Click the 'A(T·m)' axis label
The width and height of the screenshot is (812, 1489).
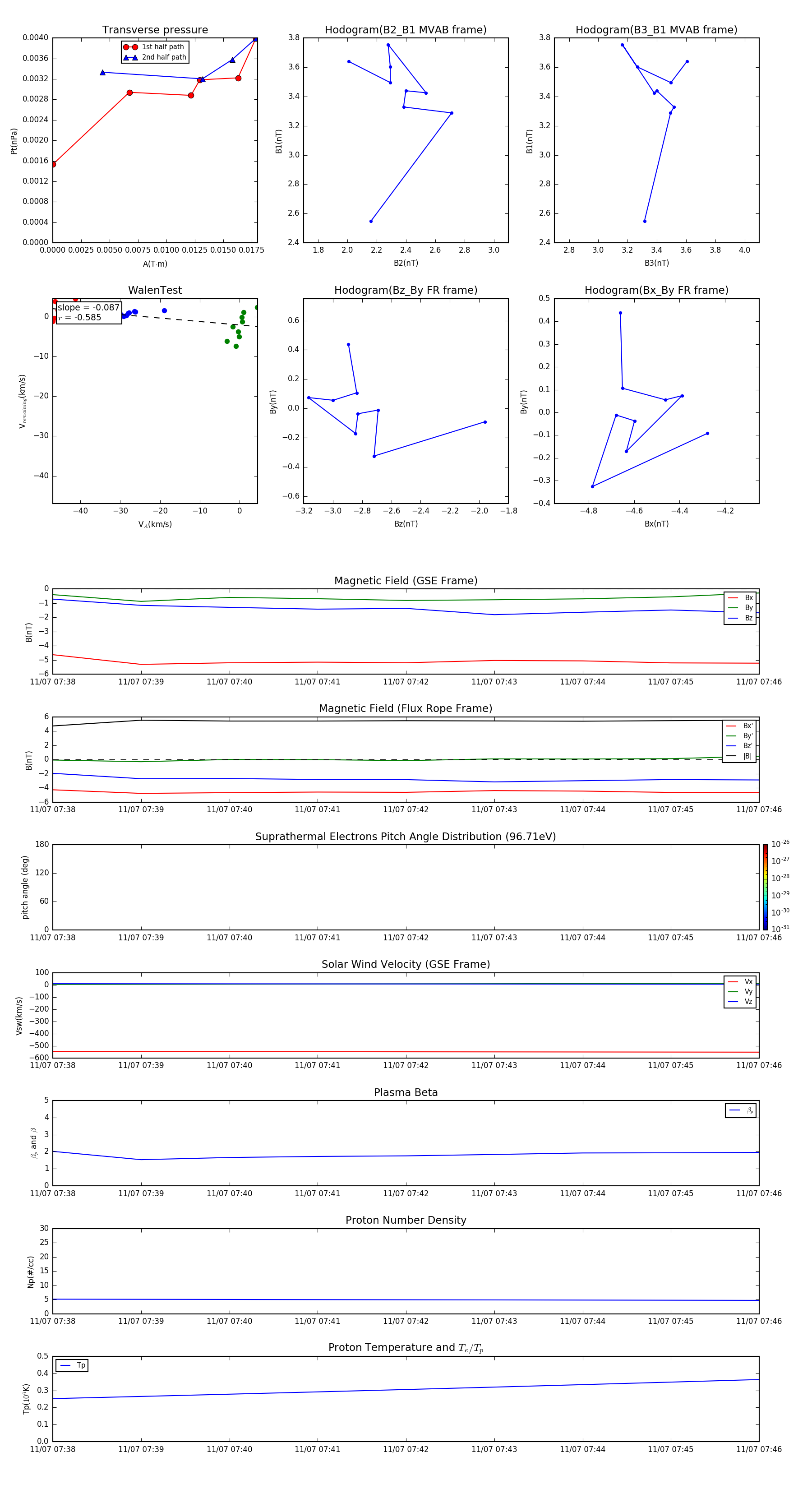pos(155,264)
